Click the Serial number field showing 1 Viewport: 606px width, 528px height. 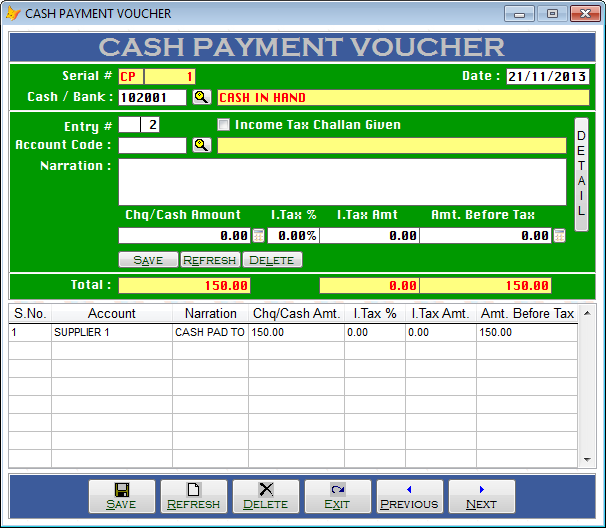click(170, 76)
